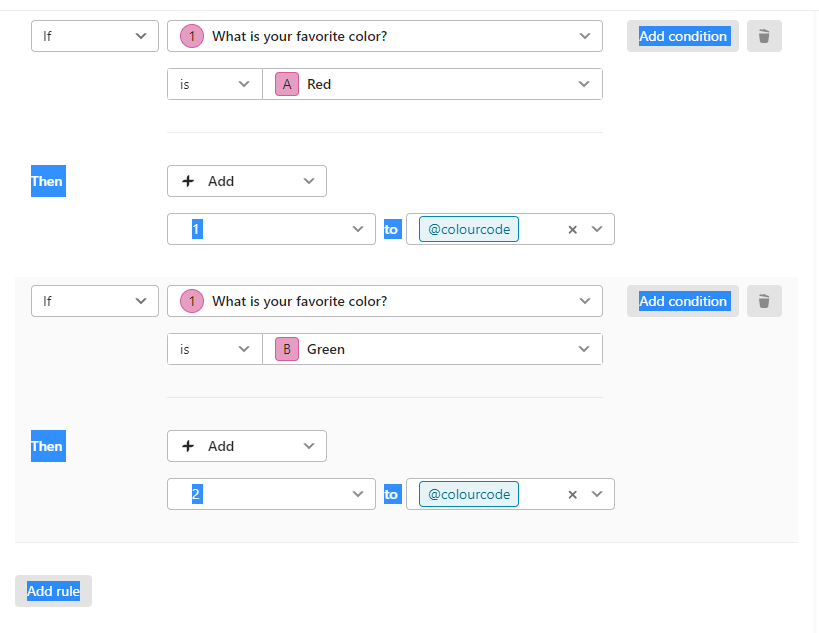Image resolution: width=819 pixels, height=633 pixels.
Task: Open the value dropdown showing 1
Action: [x=271, y=229]
